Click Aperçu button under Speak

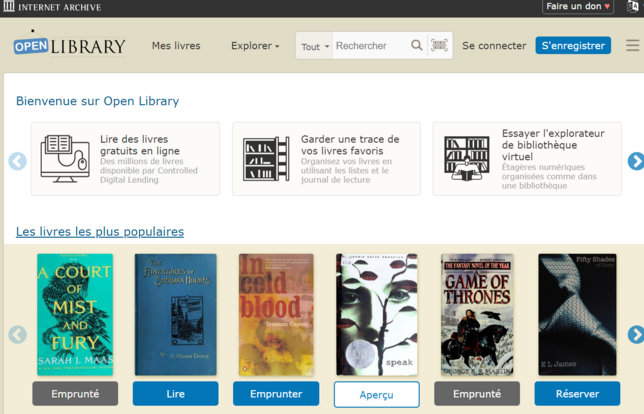pos(376,394)
